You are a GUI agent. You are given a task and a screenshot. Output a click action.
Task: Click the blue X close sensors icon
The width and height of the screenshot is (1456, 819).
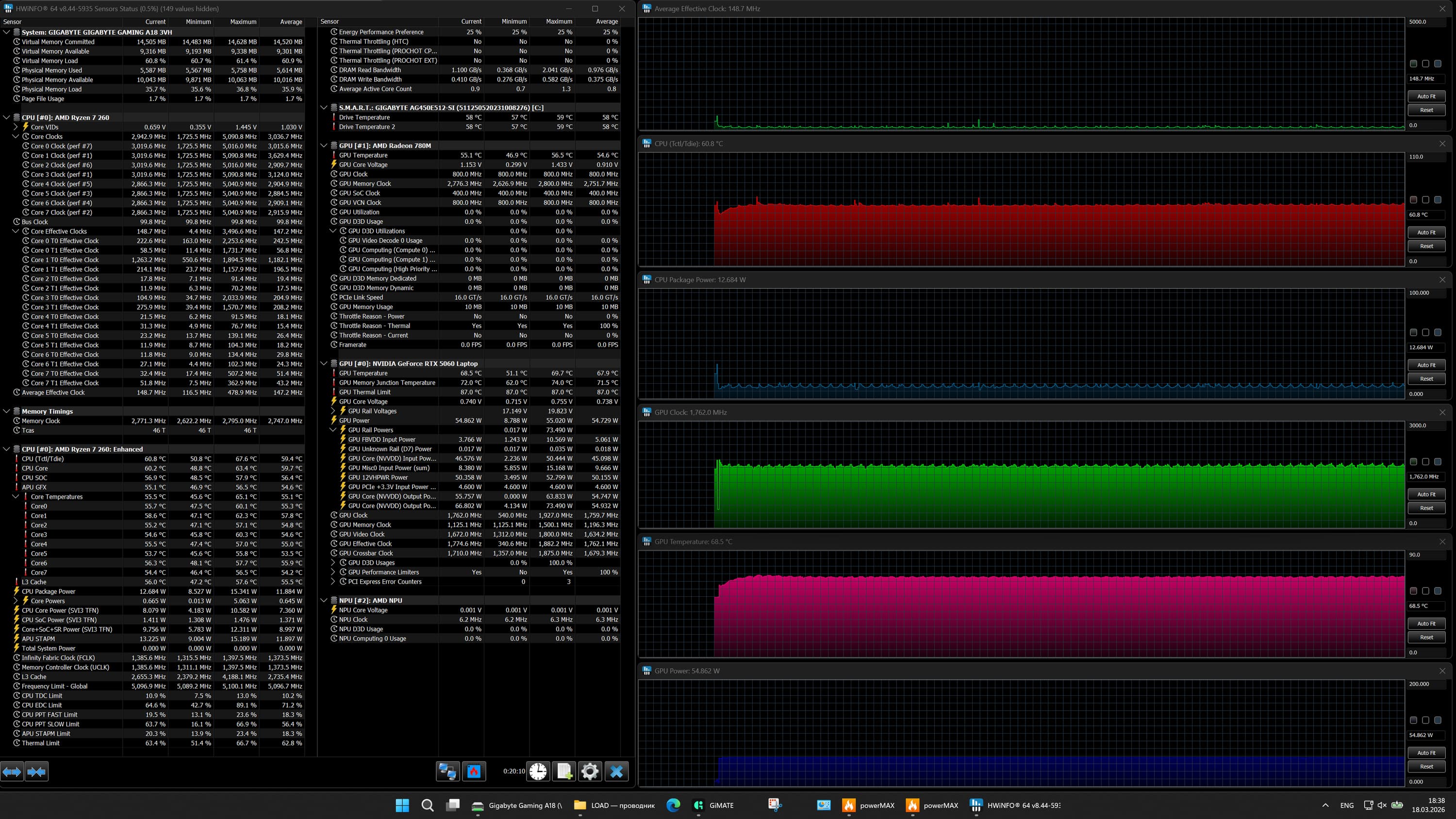[616, 771]
